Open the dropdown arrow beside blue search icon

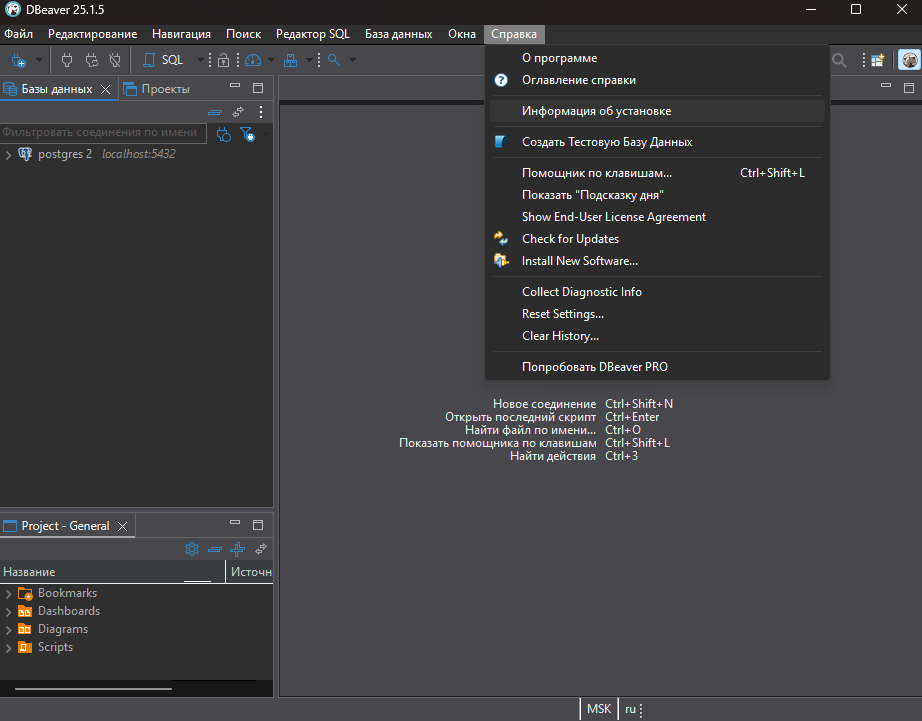click(352, 60)
